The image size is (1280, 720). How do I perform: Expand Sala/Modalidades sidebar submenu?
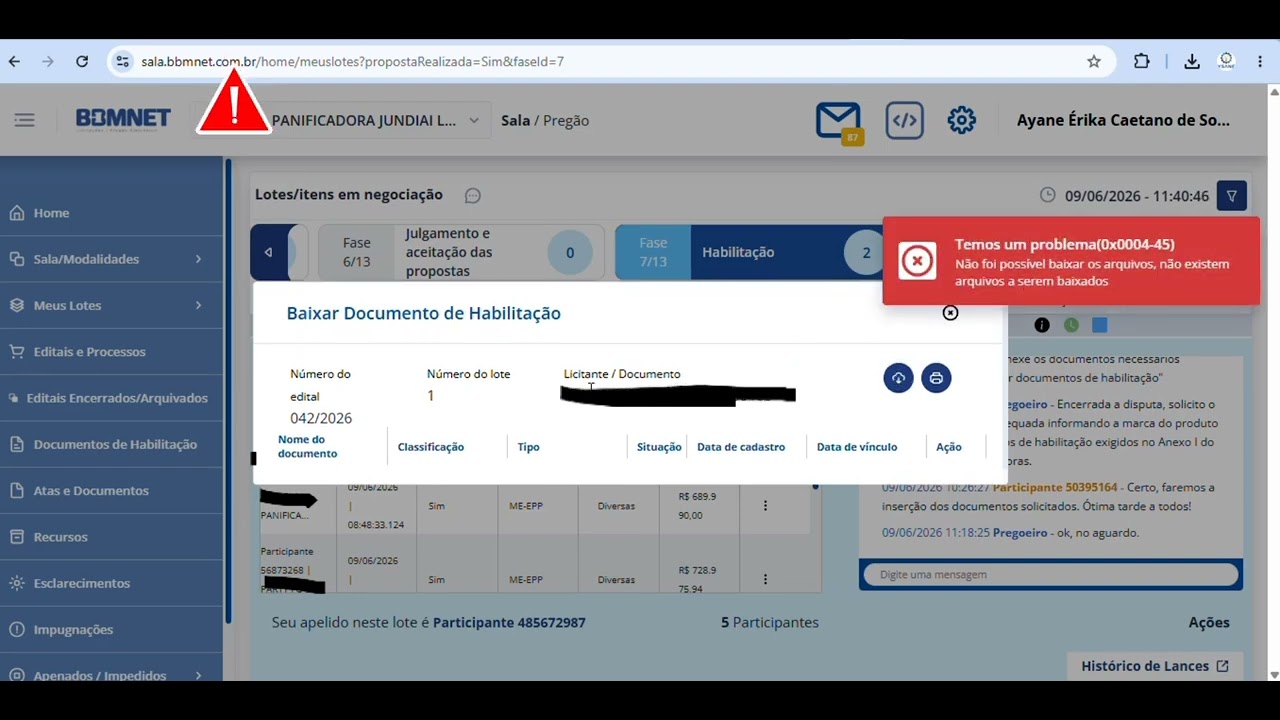tap(198, 259)
